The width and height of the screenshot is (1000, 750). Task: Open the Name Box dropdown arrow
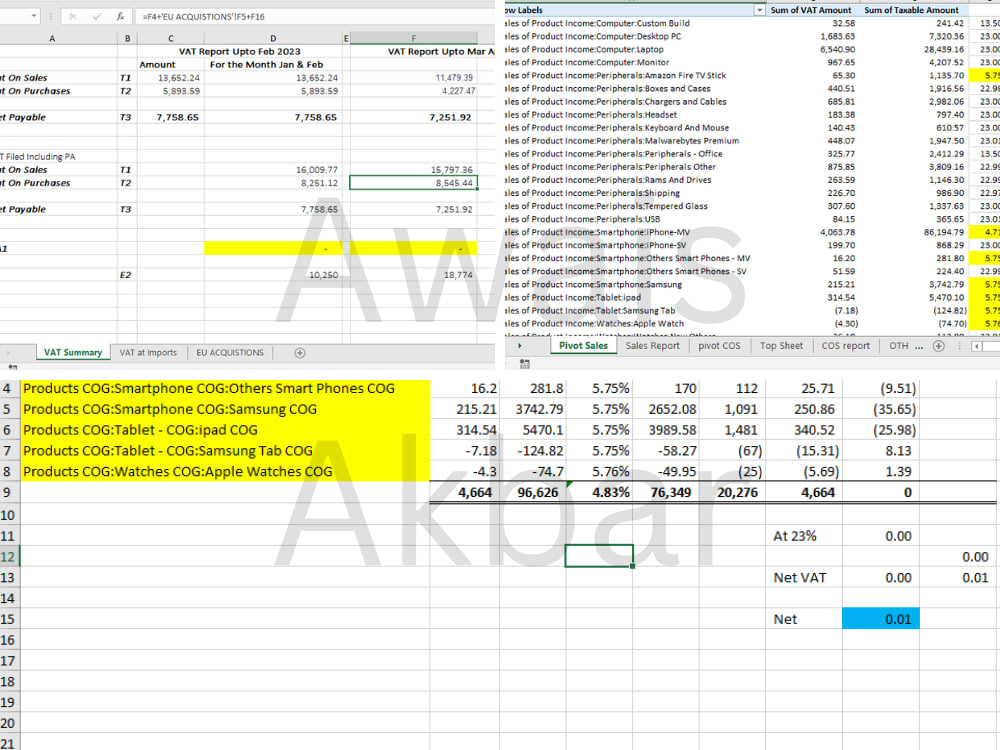click(34, 15)
